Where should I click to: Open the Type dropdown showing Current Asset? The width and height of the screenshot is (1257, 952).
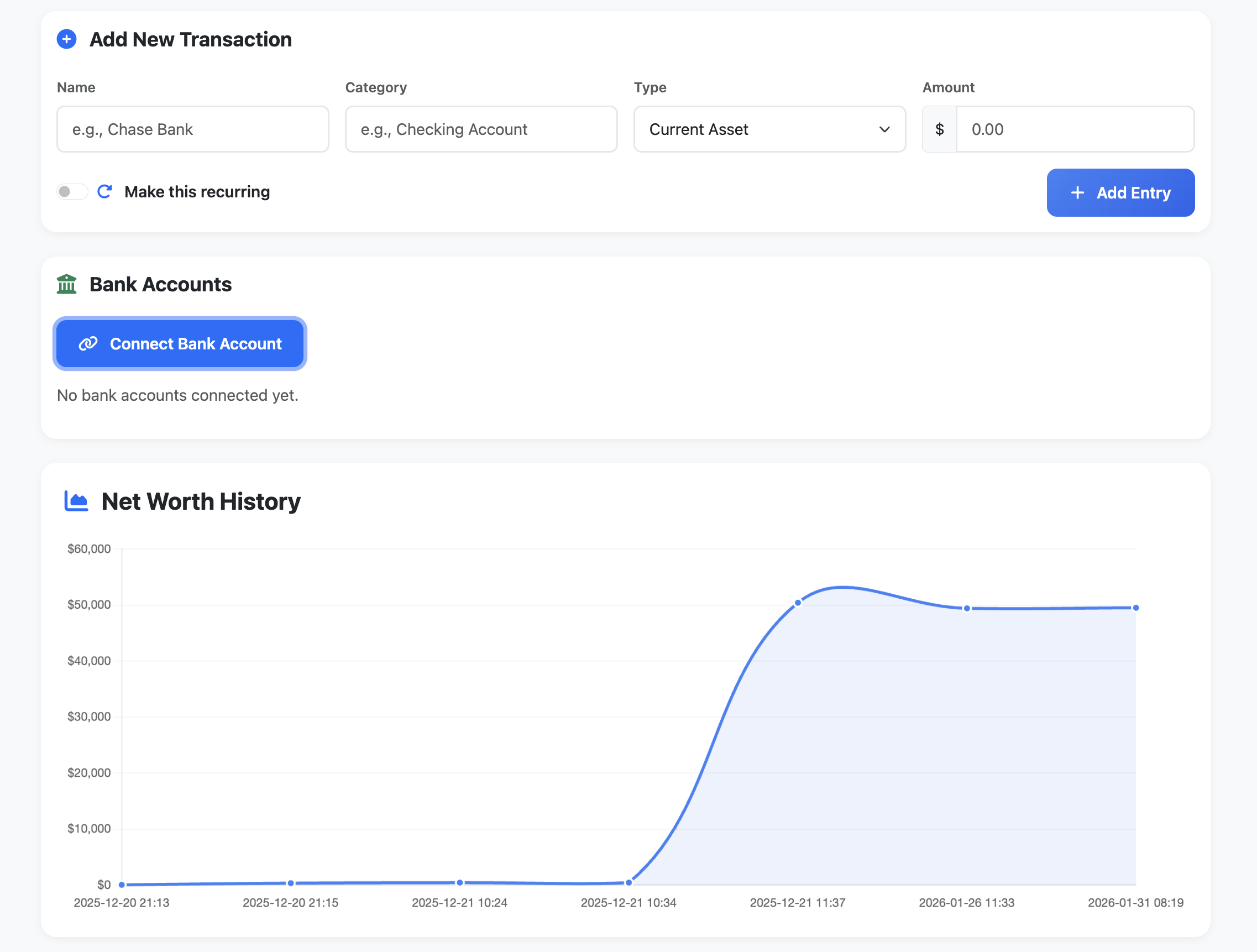[756, 129]
